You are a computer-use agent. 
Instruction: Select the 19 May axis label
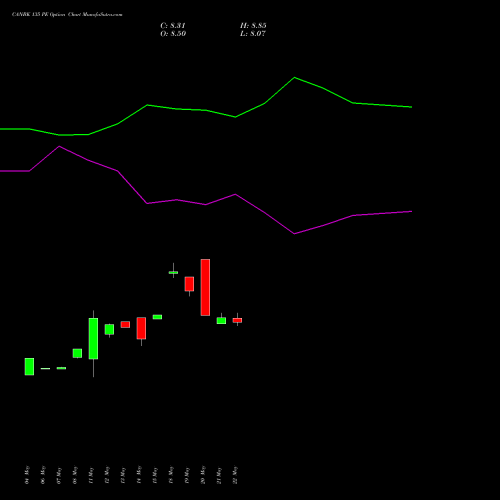pyautogui.click(x=187, y=475)
